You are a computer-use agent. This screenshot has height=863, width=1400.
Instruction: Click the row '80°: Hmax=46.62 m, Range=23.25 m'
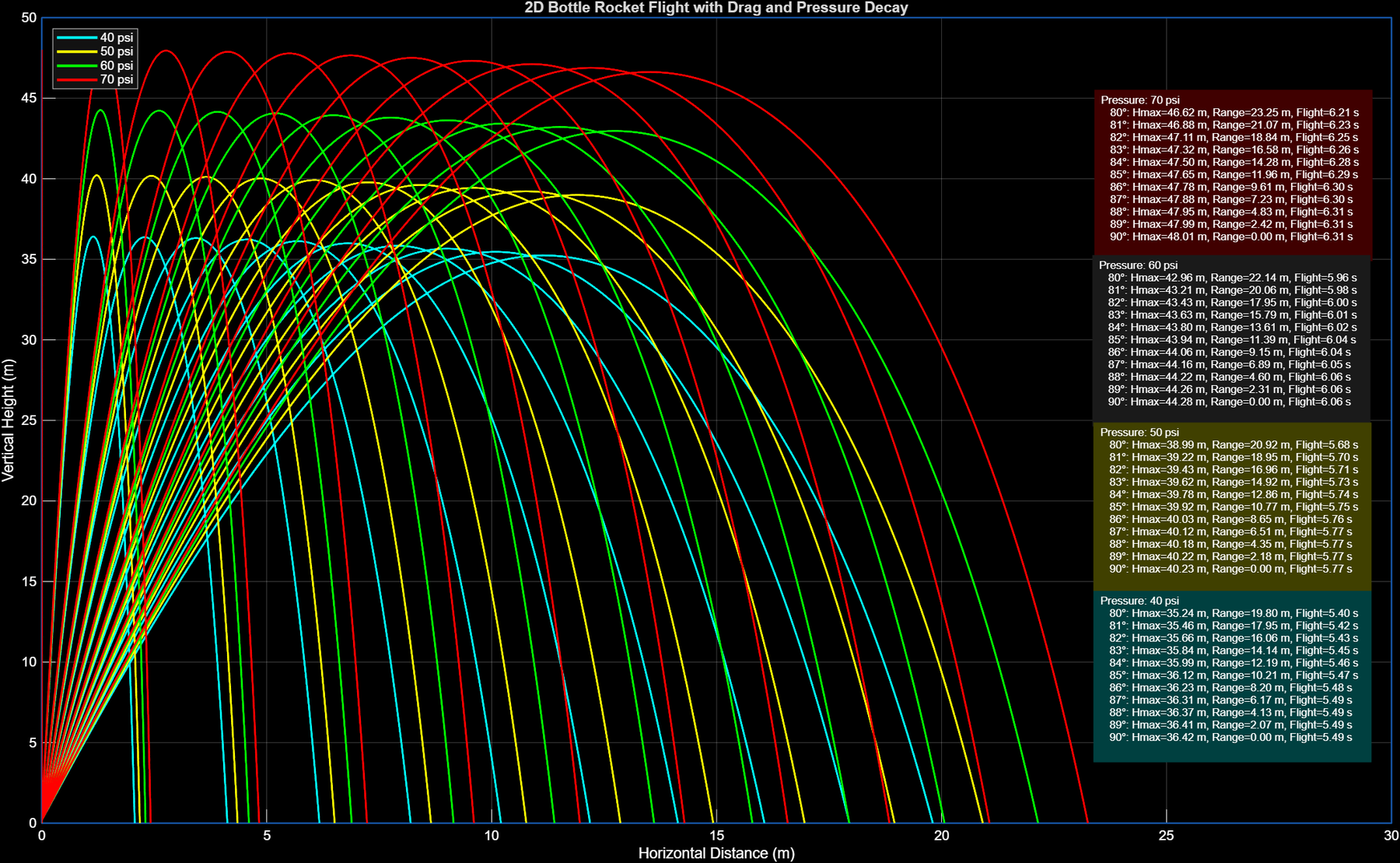click(1234, 113)
